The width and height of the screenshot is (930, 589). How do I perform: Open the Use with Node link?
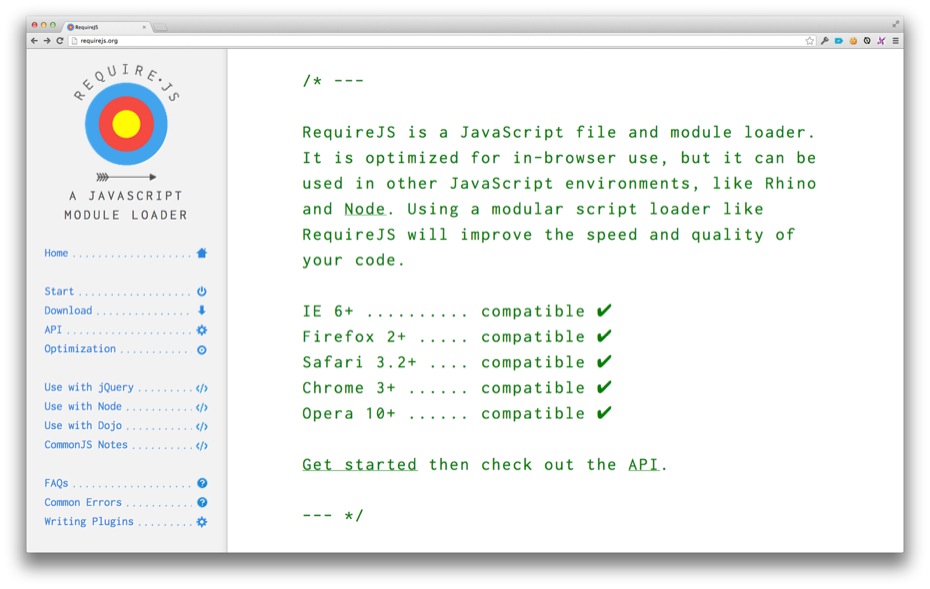pyautogui.click(x=83, y=406)
